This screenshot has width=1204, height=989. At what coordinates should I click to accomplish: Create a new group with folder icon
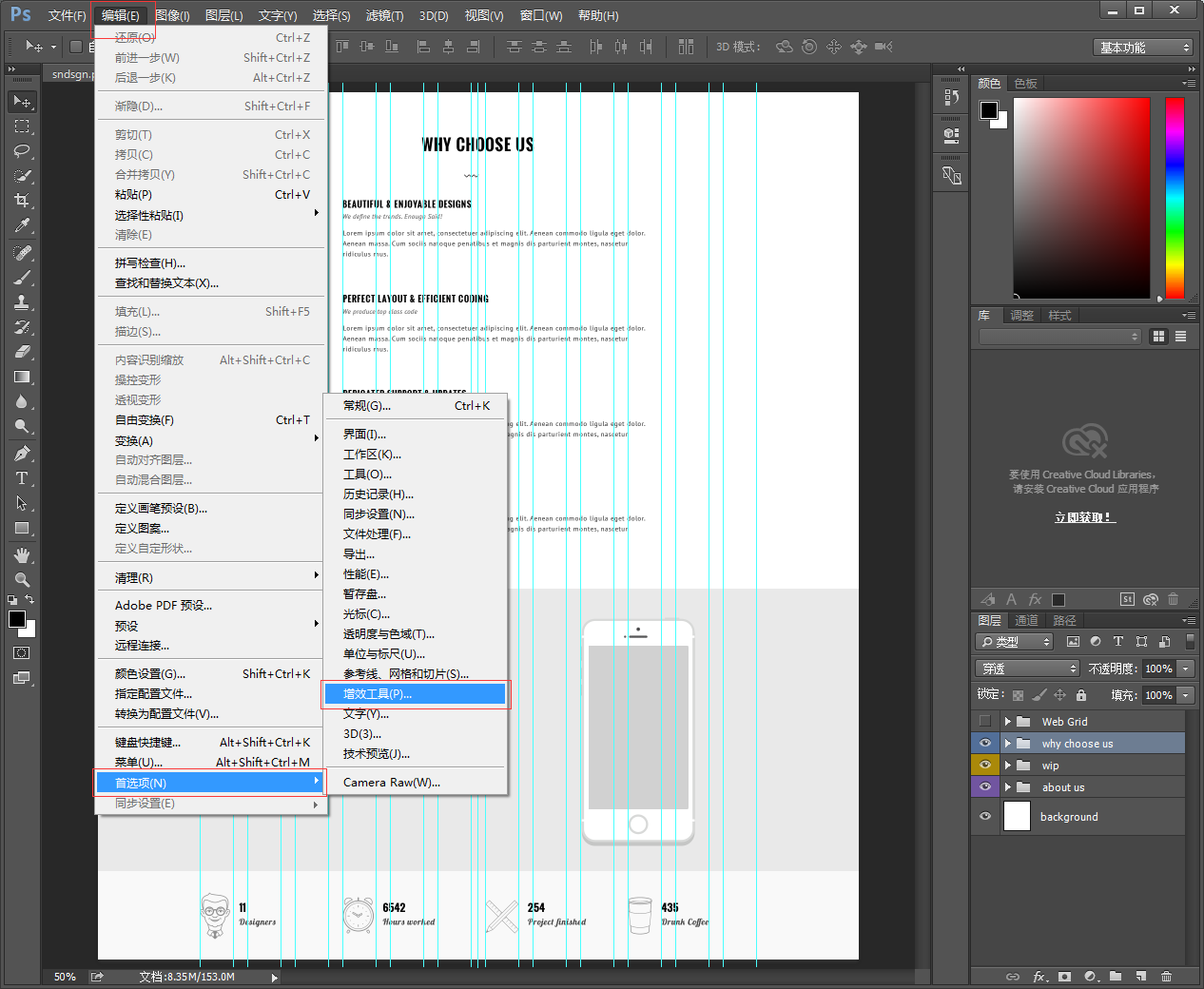point(1116,977)
